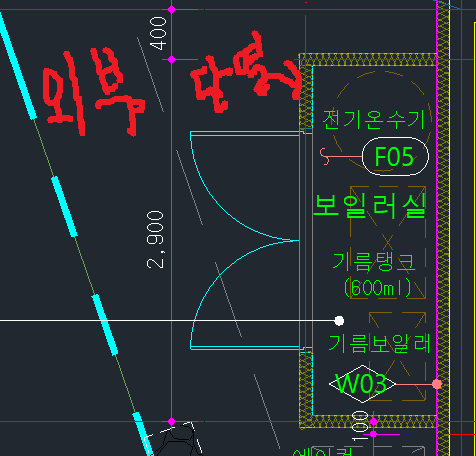The height and width of the screenshot is (456, 476).
Task: Click the 전기온수기 text label
Action: tap(373, 120)
